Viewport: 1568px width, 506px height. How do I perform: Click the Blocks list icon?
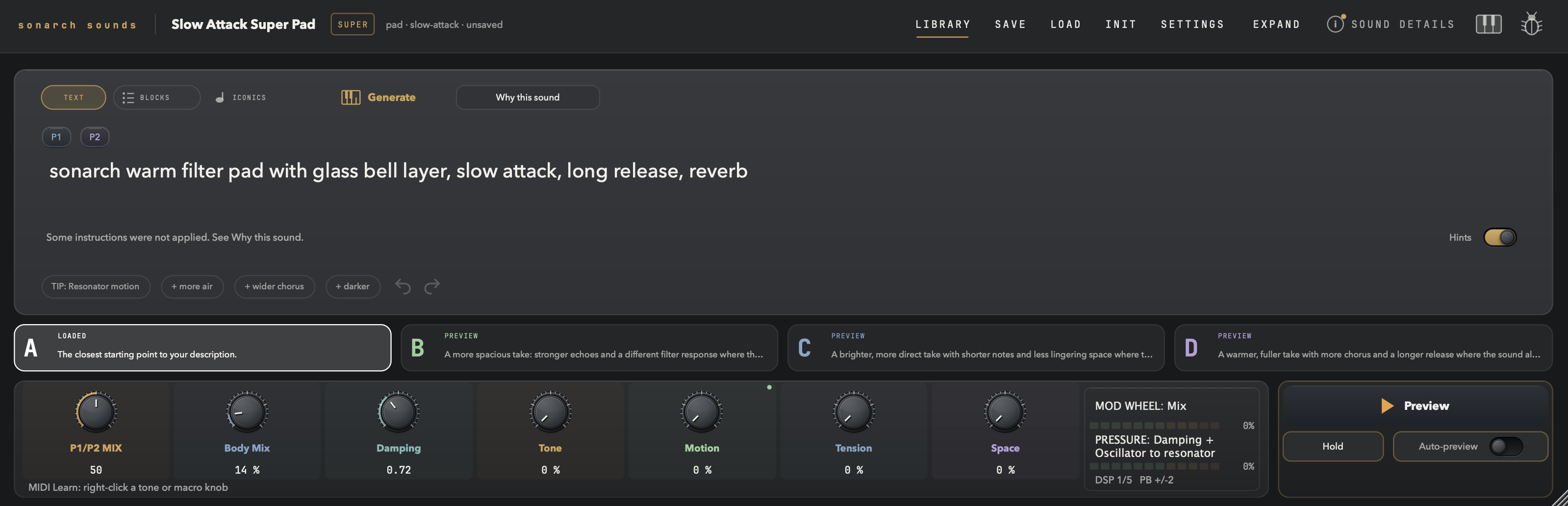(x=128, y=98)
